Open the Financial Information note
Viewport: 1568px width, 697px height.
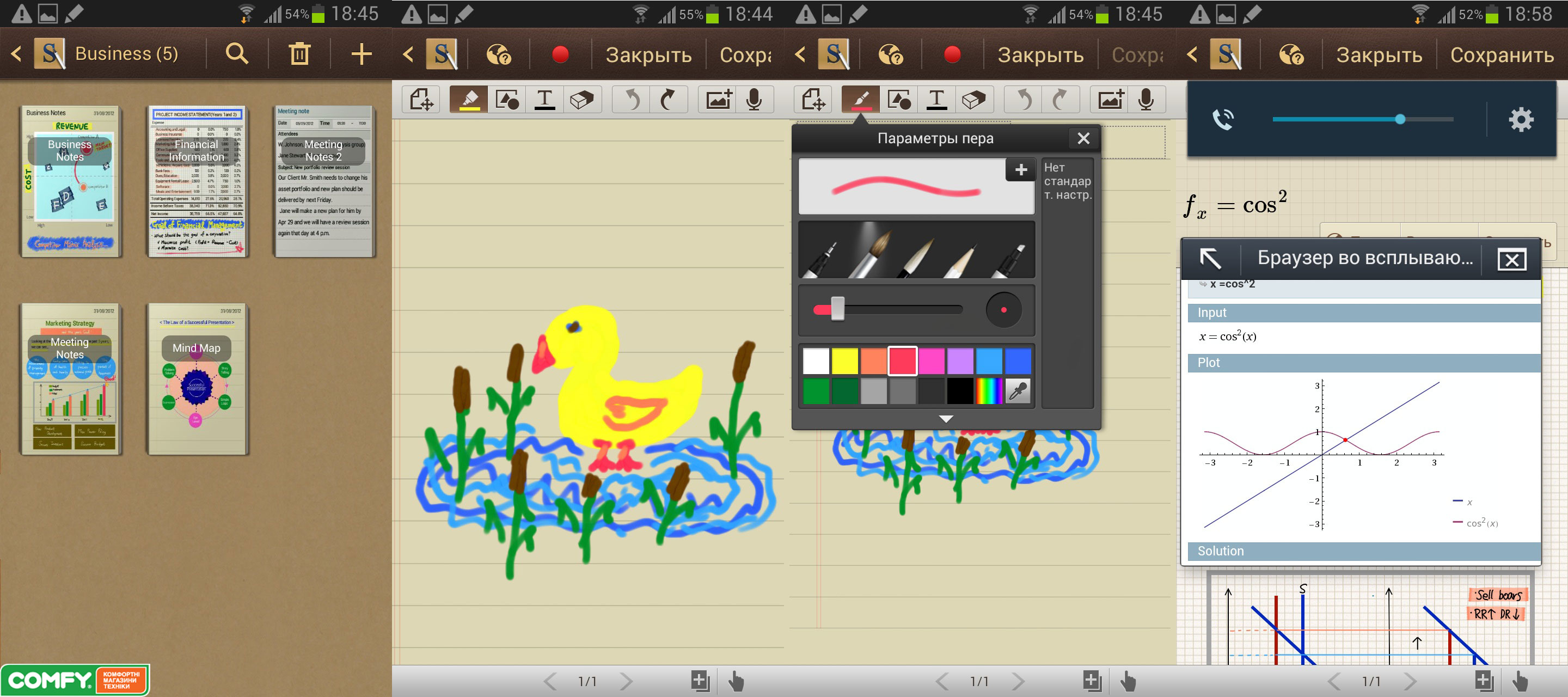click(197, 182)
